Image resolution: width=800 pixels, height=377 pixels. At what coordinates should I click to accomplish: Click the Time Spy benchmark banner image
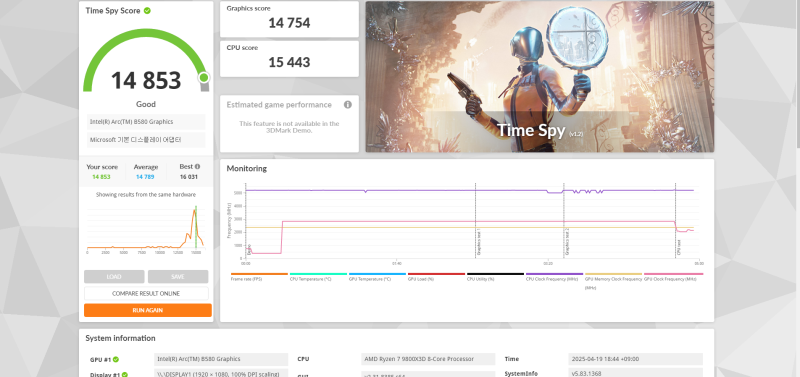click(540, 77)
